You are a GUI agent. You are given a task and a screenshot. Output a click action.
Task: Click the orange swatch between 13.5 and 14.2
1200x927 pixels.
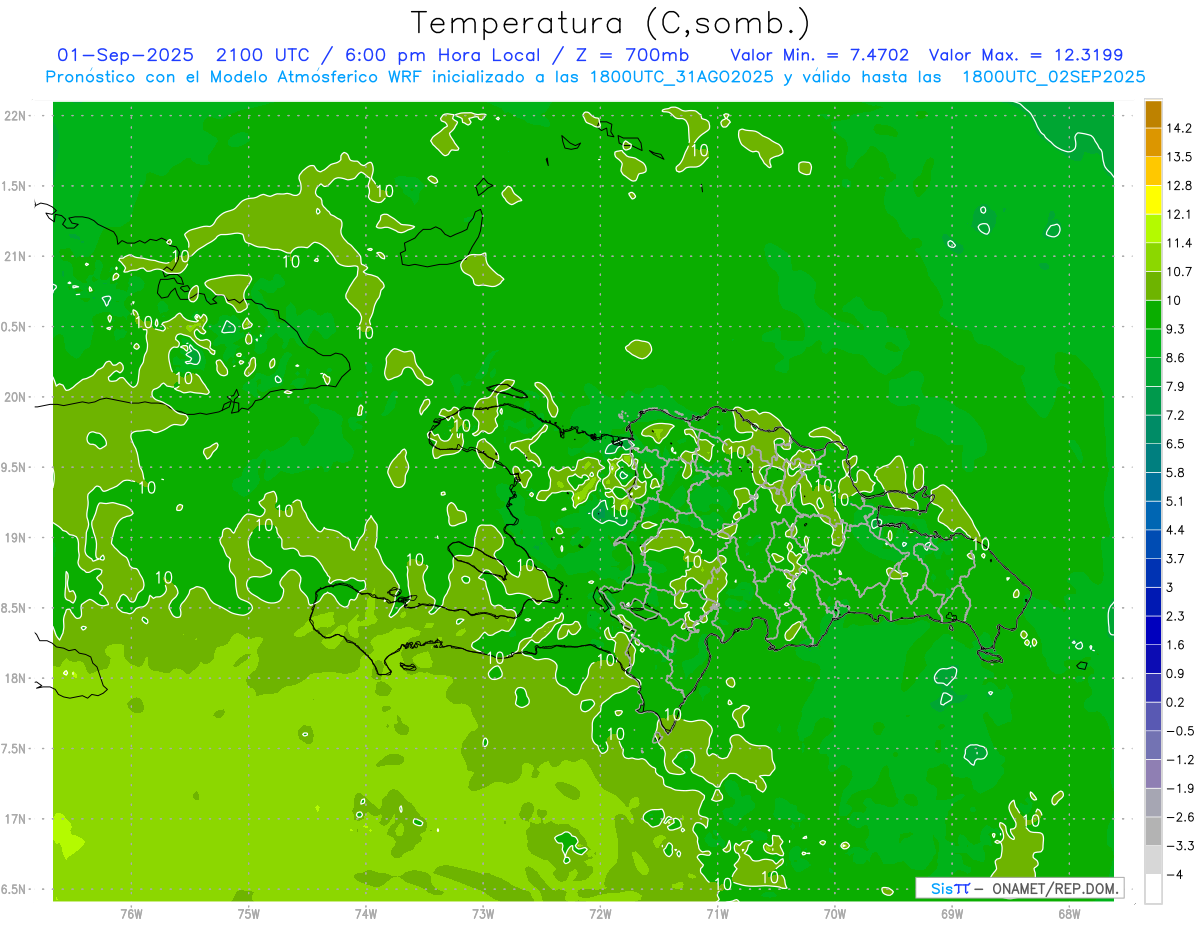pos(1153,143)
